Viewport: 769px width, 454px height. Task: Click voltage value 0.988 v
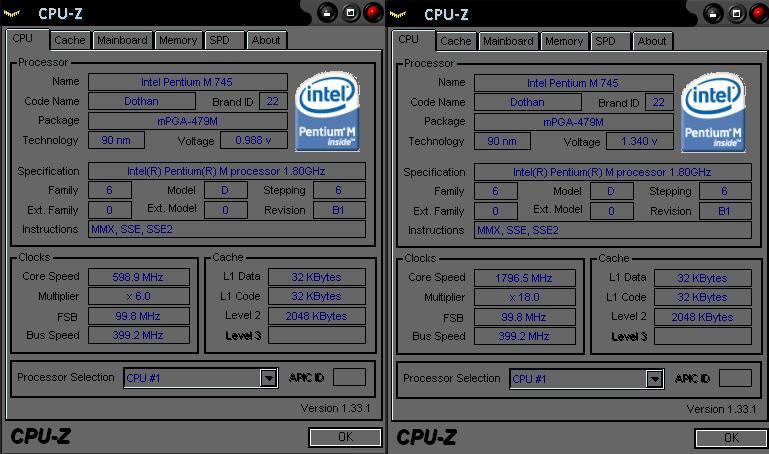[253, 140]
